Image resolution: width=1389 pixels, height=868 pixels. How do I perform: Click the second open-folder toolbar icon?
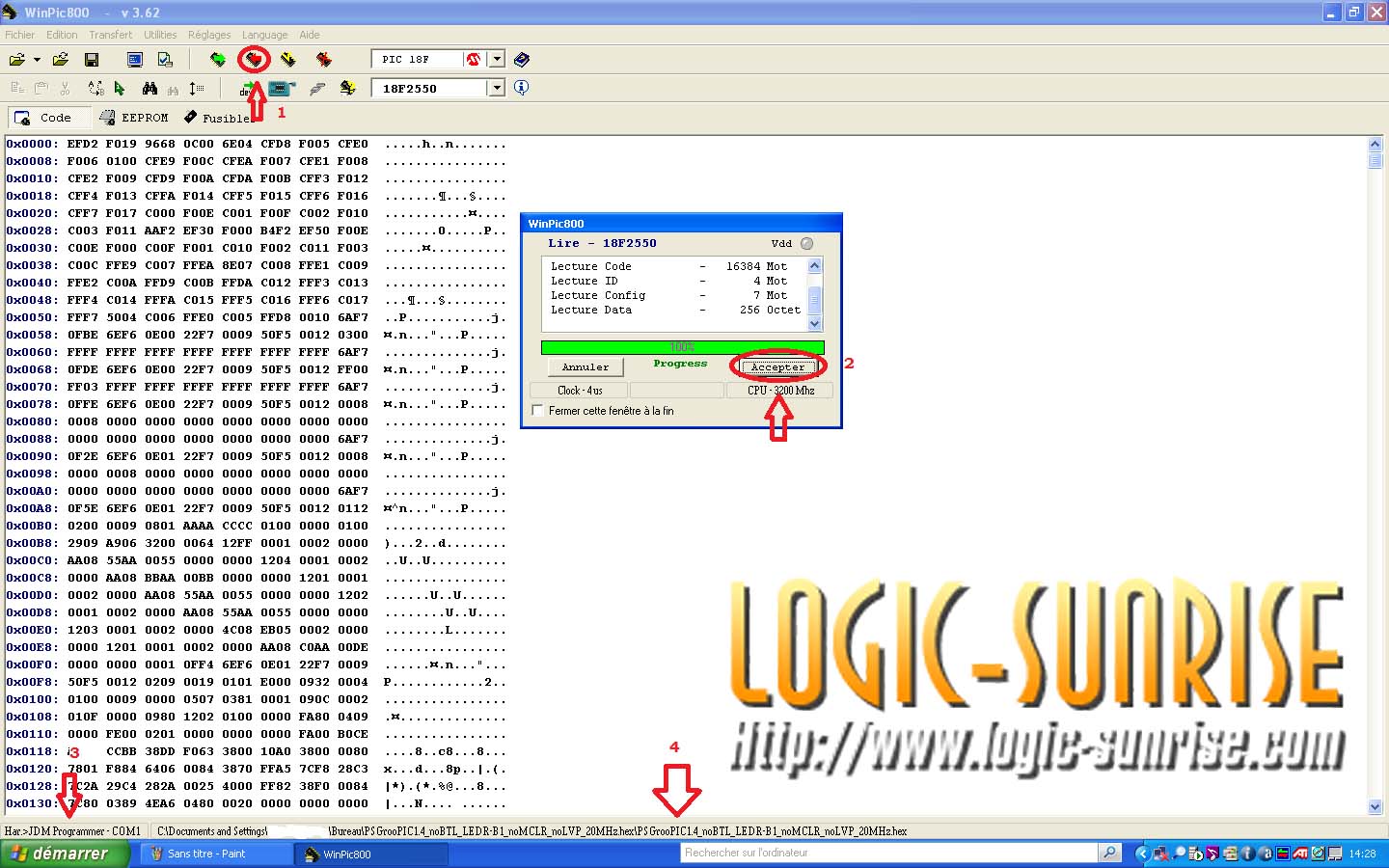61,60
